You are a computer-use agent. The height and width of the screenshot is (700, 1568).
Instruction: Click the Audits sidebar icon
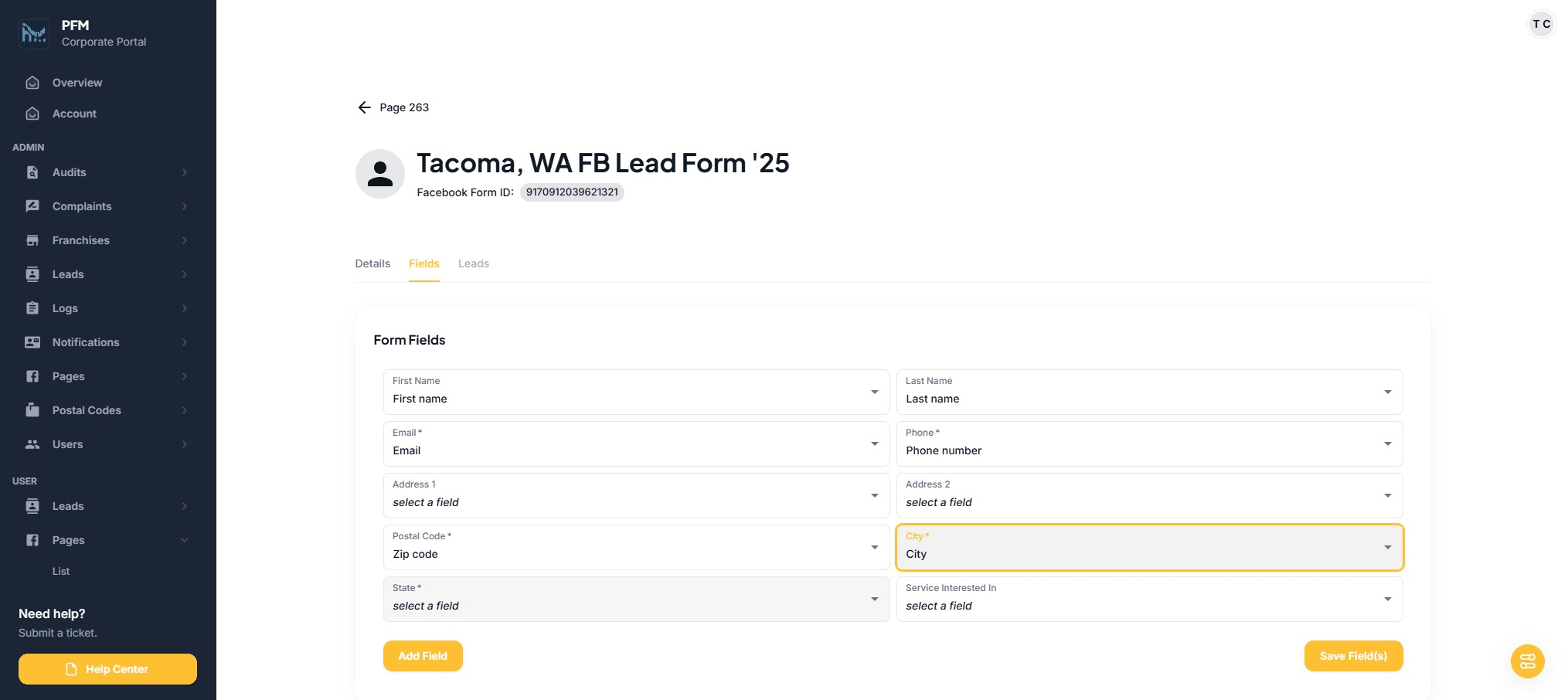[x=32, y=172]
